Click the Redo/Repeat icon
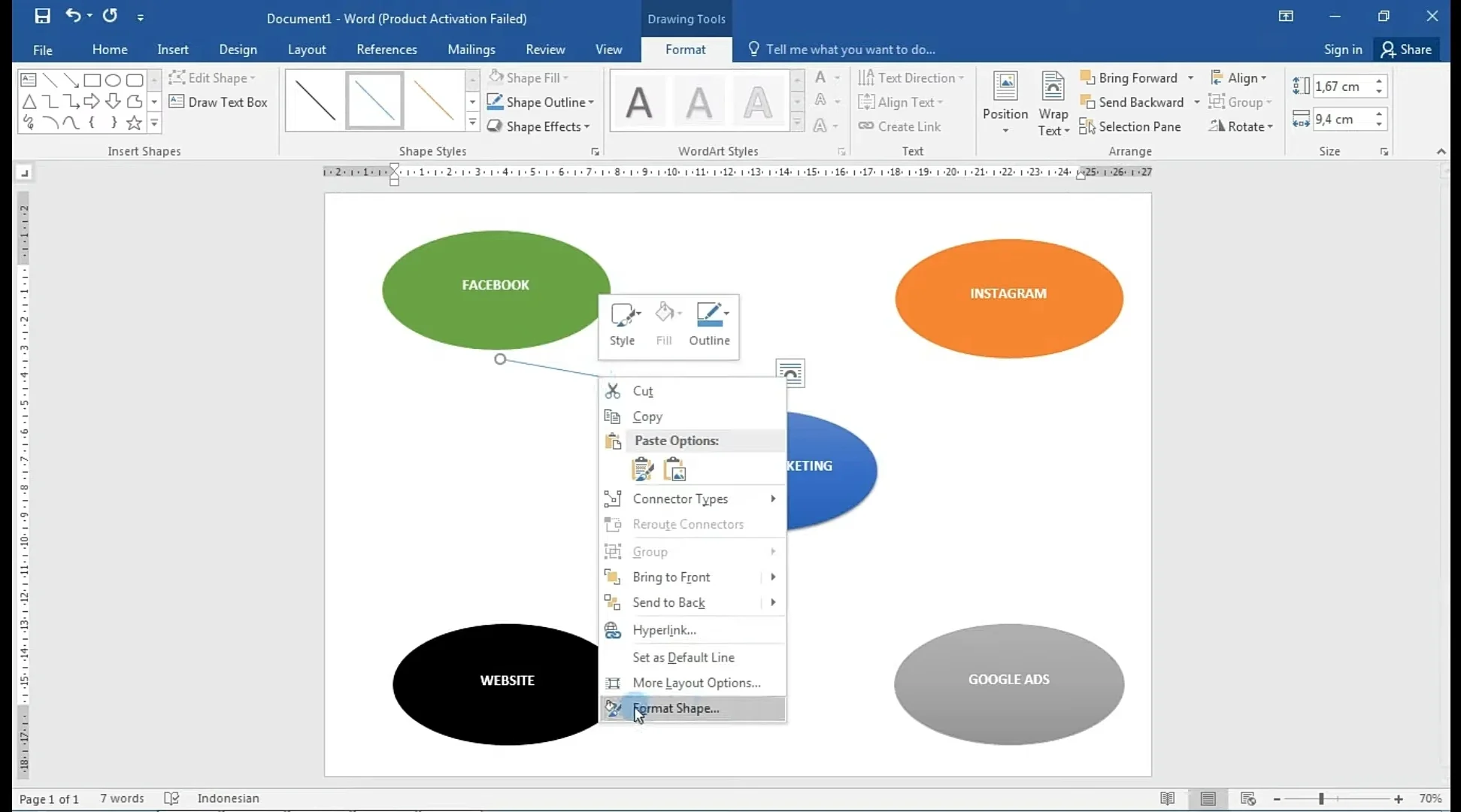This screenshot has width=1461, height=812. coord(110,16)
